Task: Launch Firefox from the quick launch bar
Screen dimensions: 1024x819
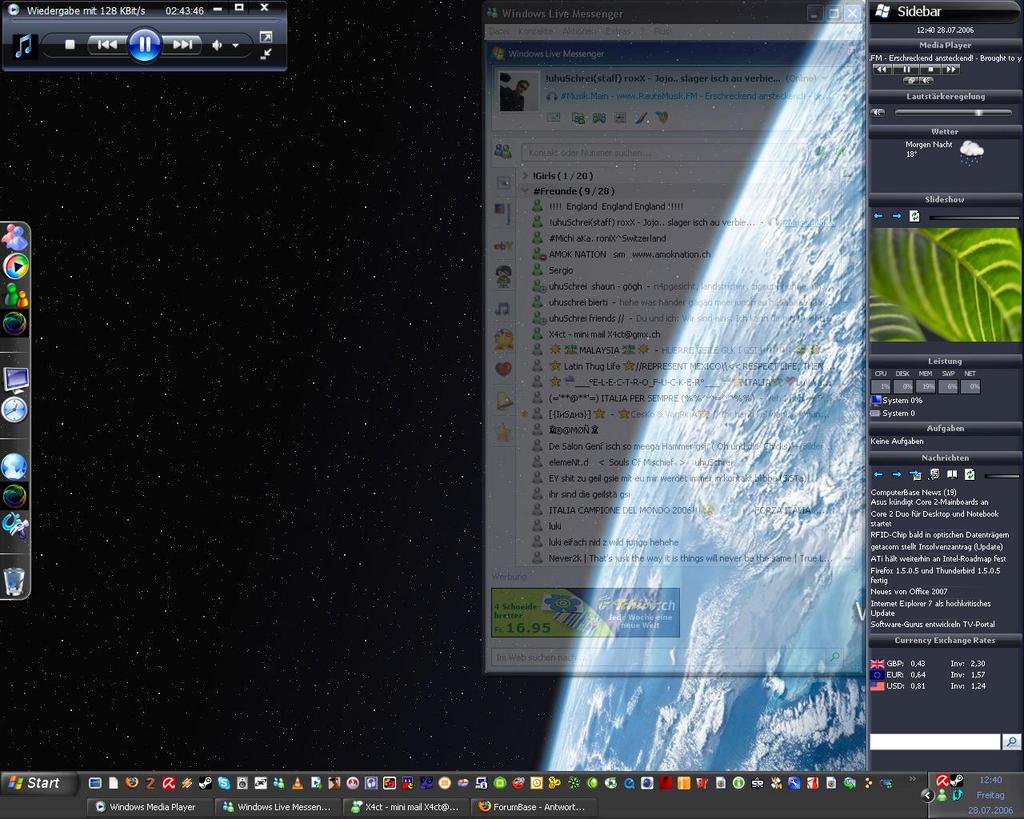Action: pyautogui.click(x=132, y=782)
